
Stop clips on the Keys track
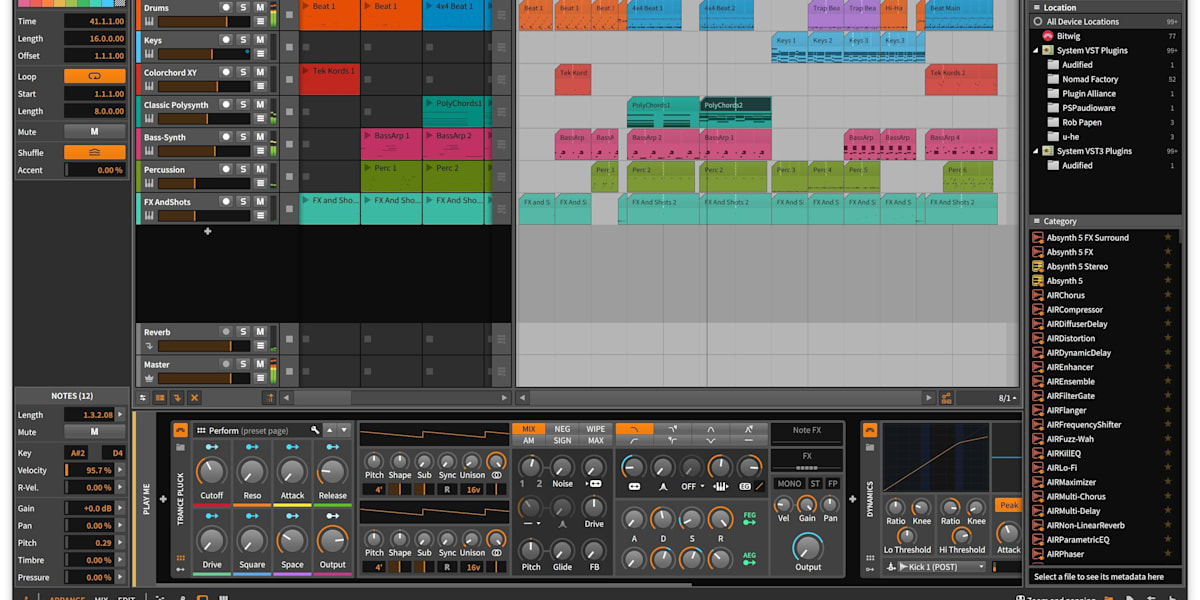288,47
